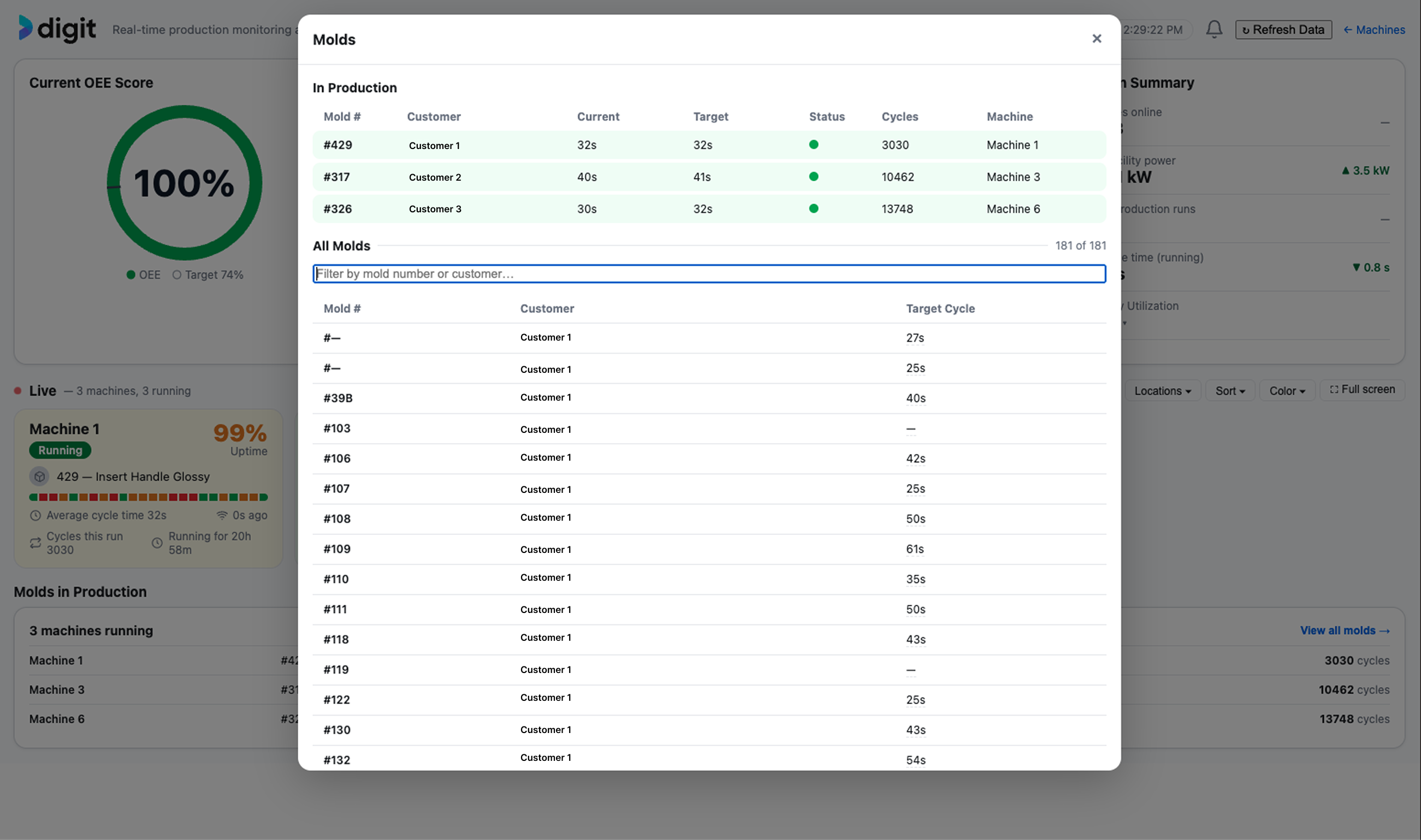Enter Full screen mode

pos(1362,389)
